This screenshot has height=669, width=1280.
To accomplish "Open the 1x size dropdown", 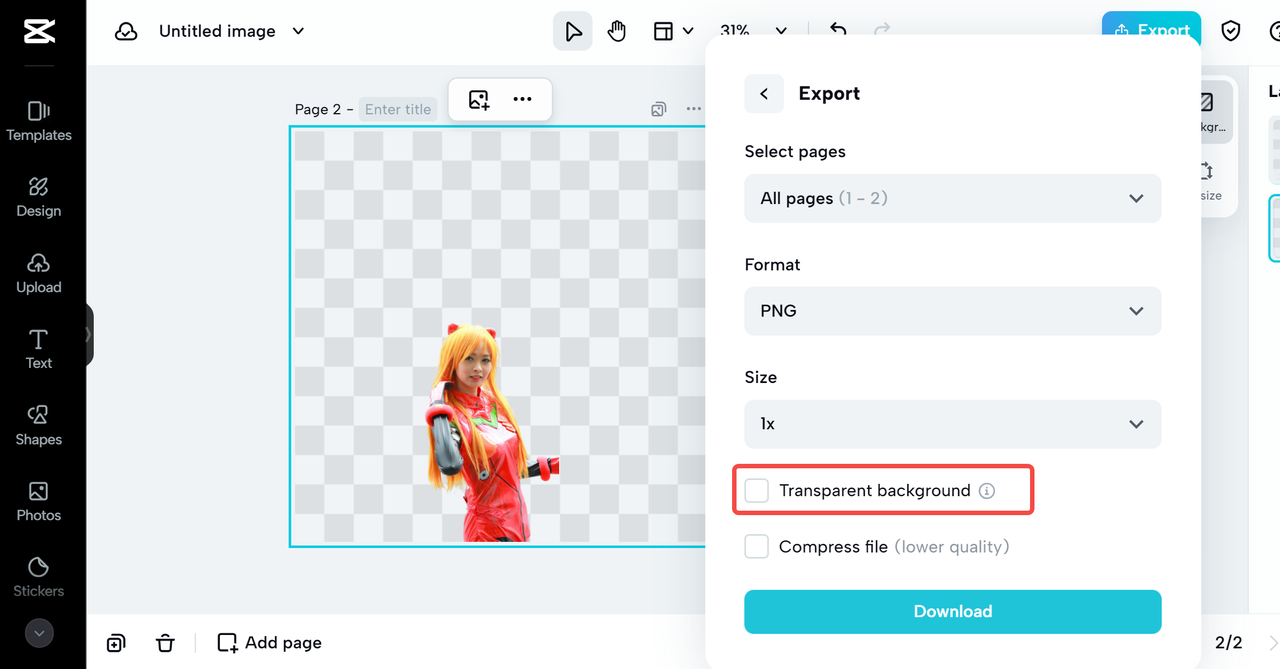I will pyautogui.click(x=953, y=424).
